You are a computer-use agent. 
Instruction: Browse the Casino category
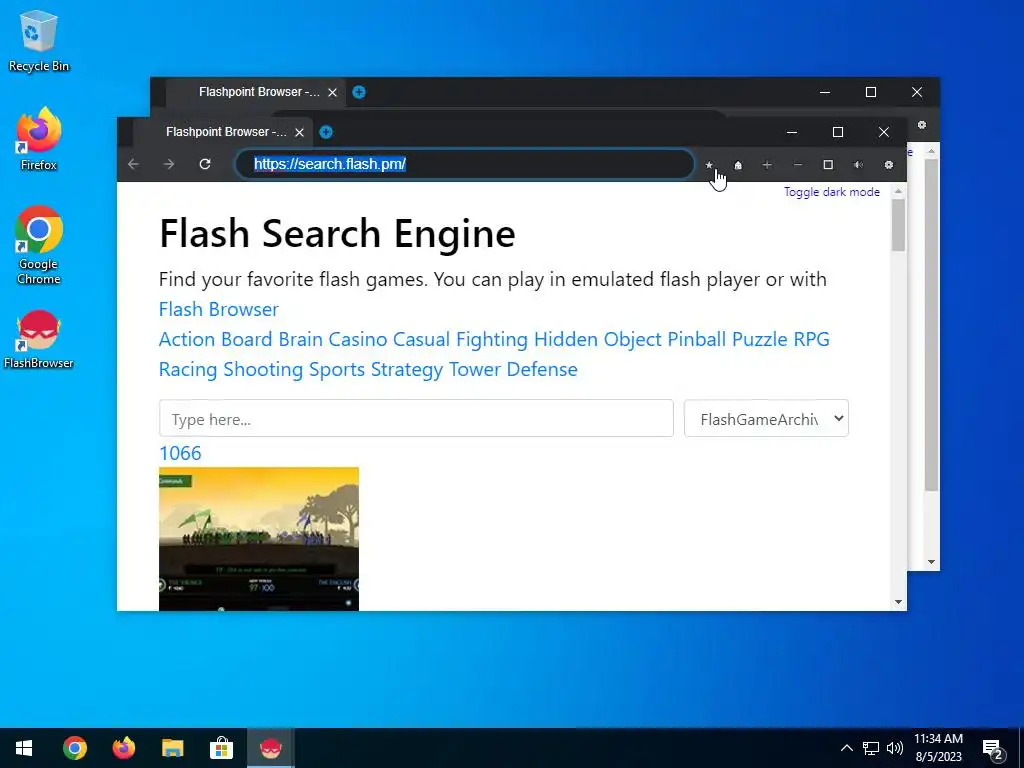tap(357, 339)
